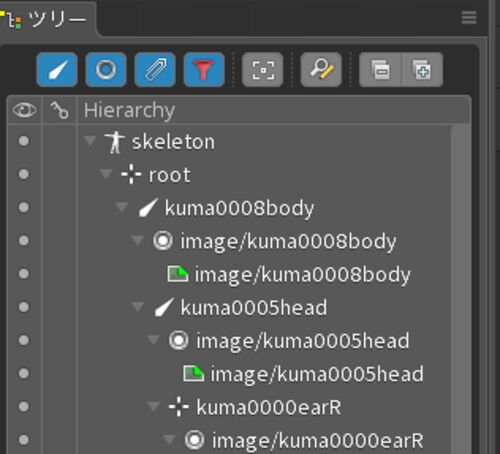The width and height of the screenshot is (500, 454).
Task: Toggle visibility dot for kuma0005head bone
Action: (24, 307)
